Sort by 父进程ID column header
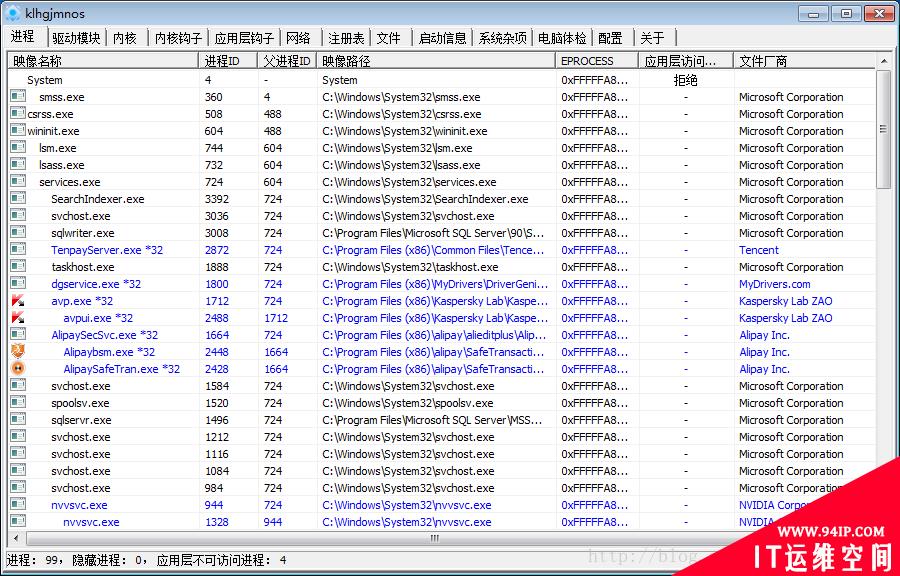 click(x=287, y=61)
